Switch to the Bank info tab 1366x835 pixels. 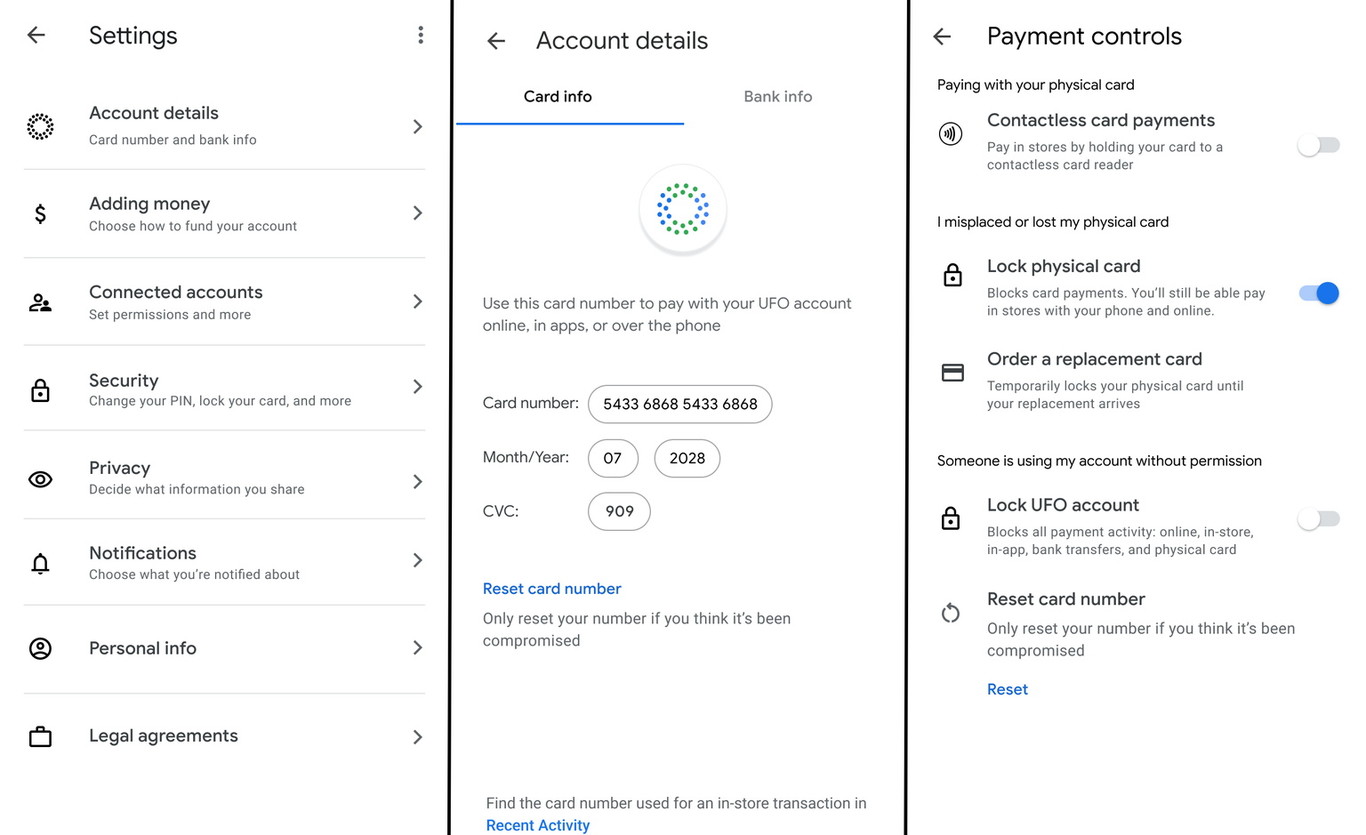pyautogui.click(x=777, y=96)
